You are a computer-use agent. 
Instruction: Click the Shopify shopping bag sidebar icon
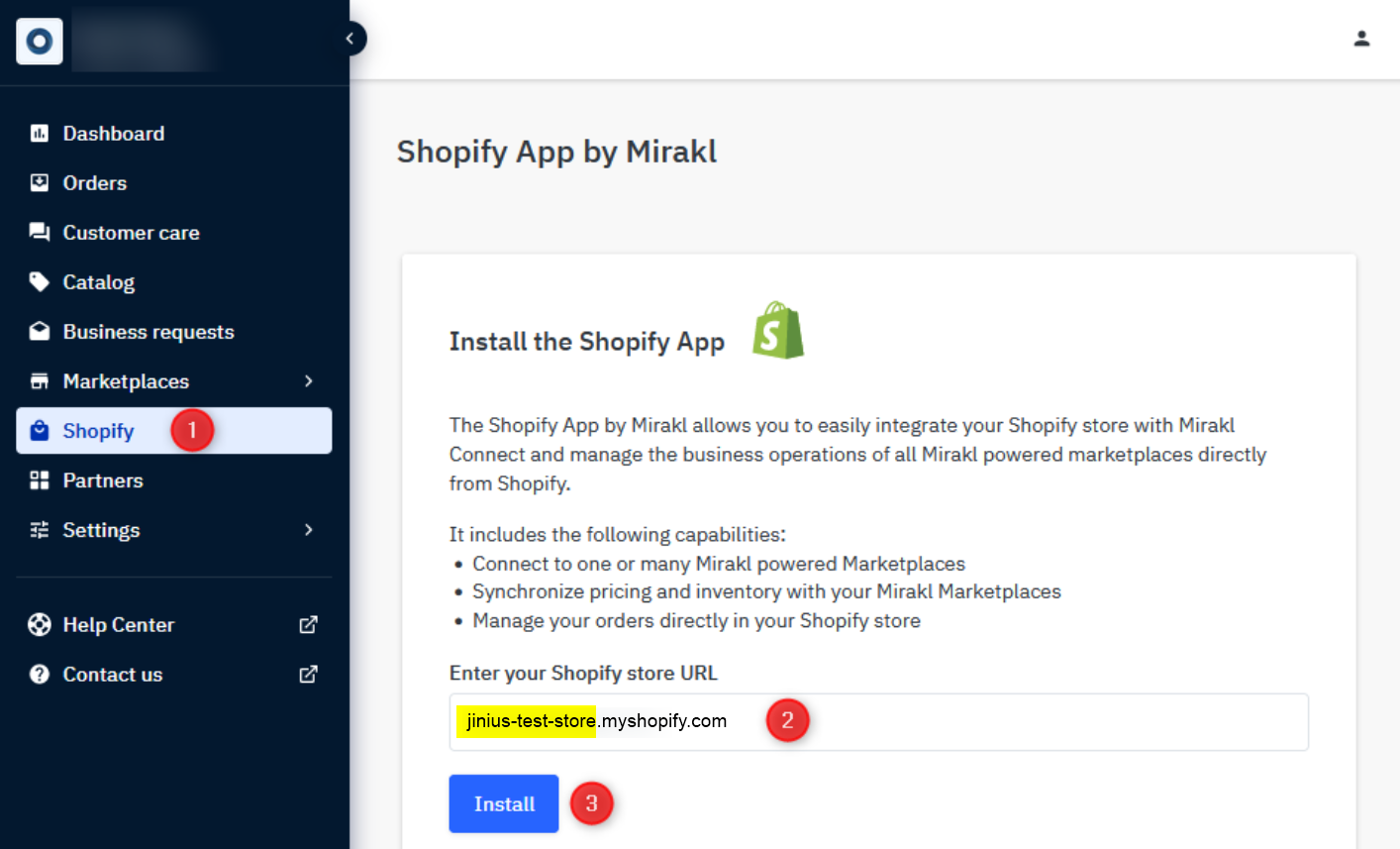[40, 430]
